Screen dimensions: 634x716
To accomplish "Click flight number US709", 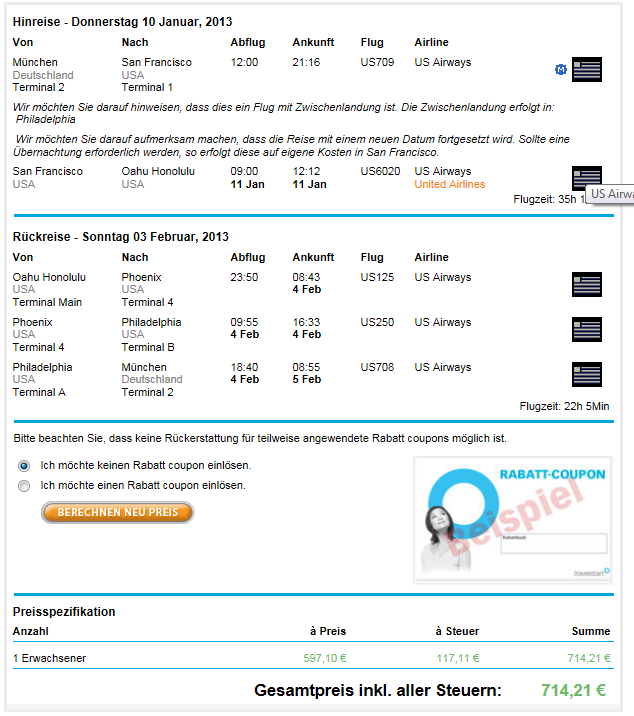I will click(x=377, y=62).
